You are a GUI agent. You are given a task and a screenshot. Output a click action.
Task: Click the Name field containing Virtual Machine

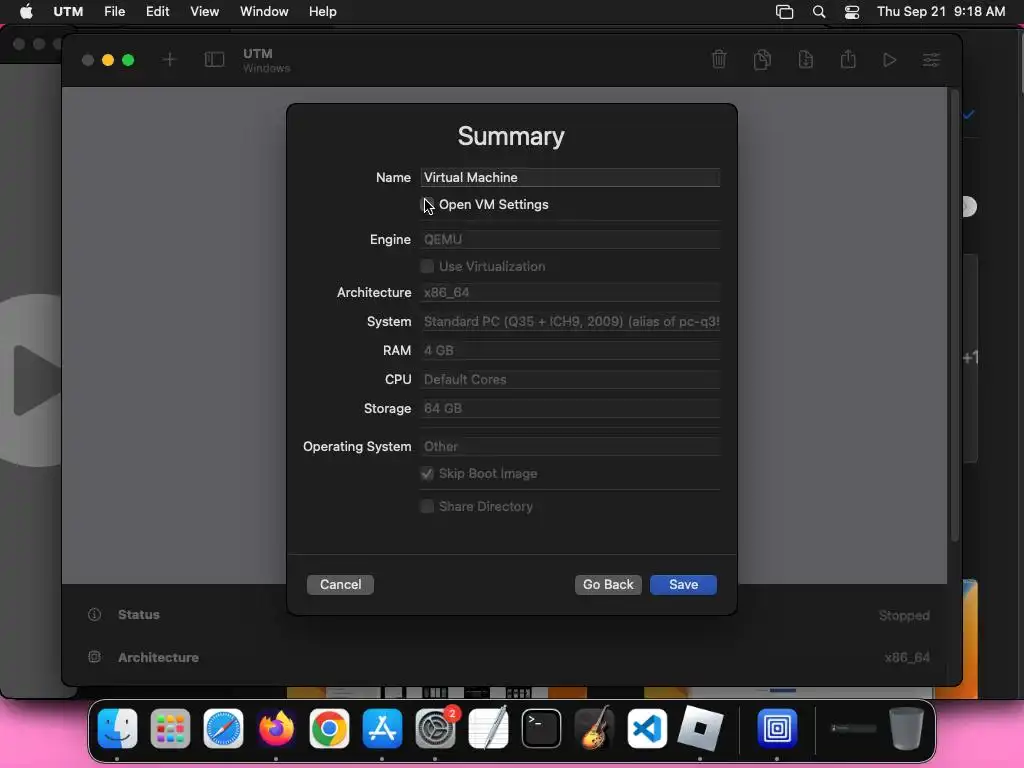click(570, 178)
